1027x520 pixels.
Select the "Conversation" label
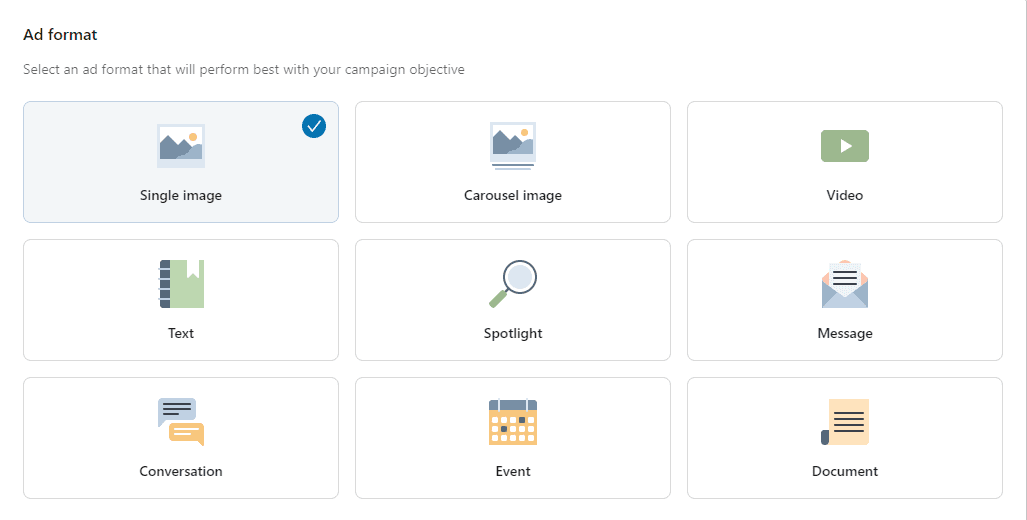tap(181, 472)
